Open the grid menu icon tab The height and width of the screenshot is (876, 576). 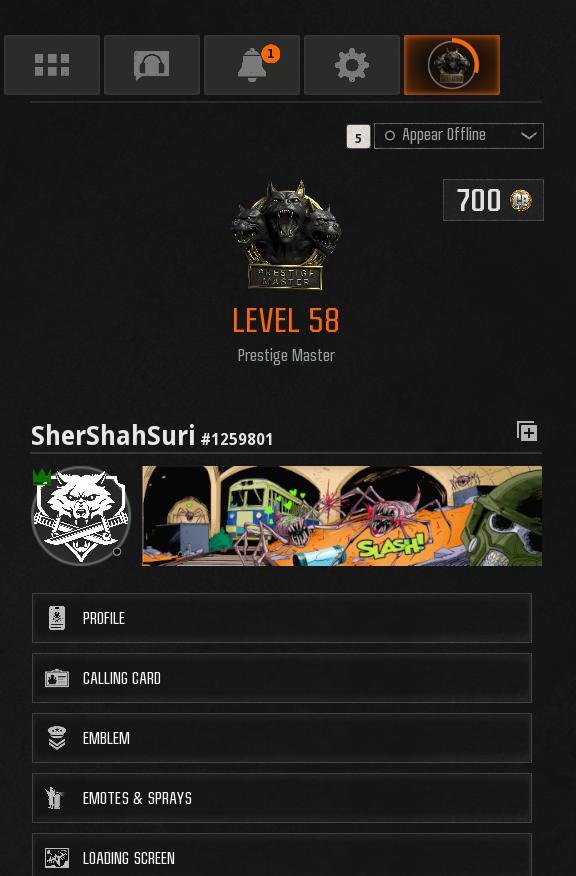tap(52, 65)
